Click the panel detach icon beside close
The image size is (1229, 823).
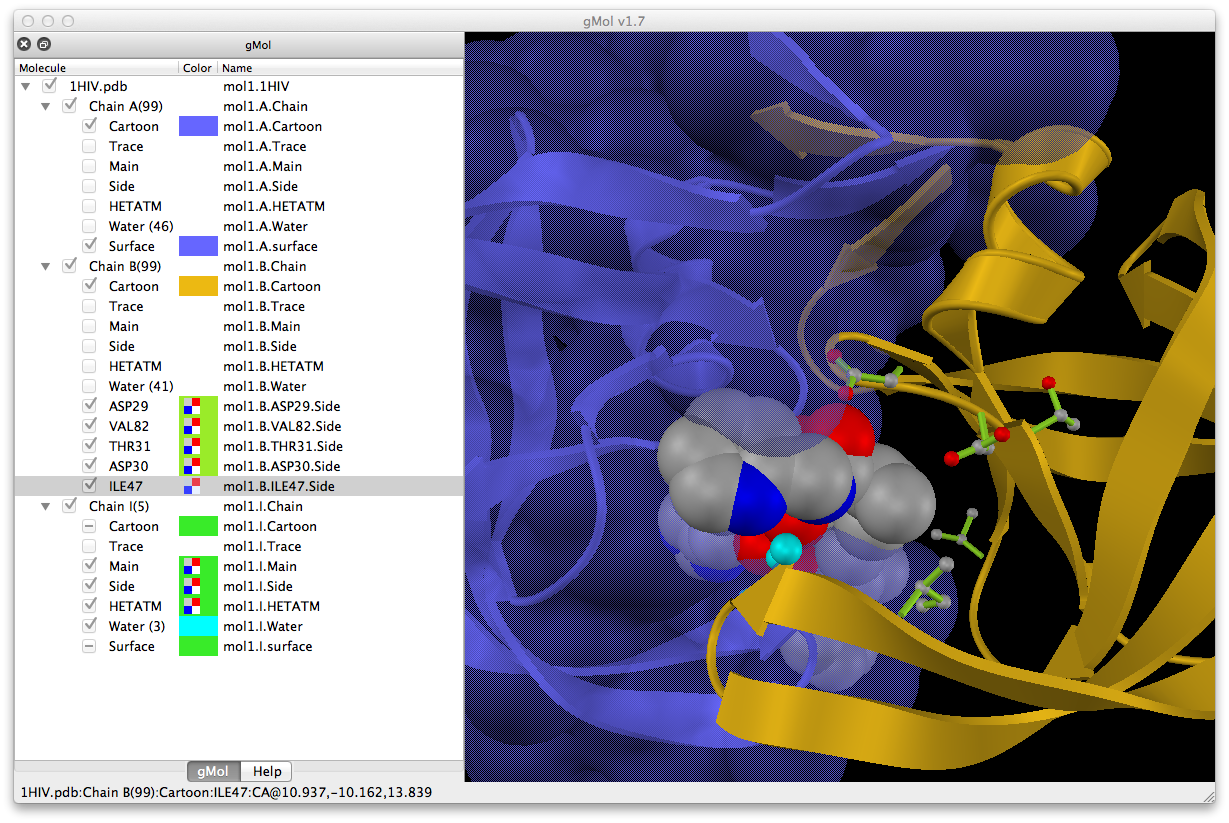[43, 44]
